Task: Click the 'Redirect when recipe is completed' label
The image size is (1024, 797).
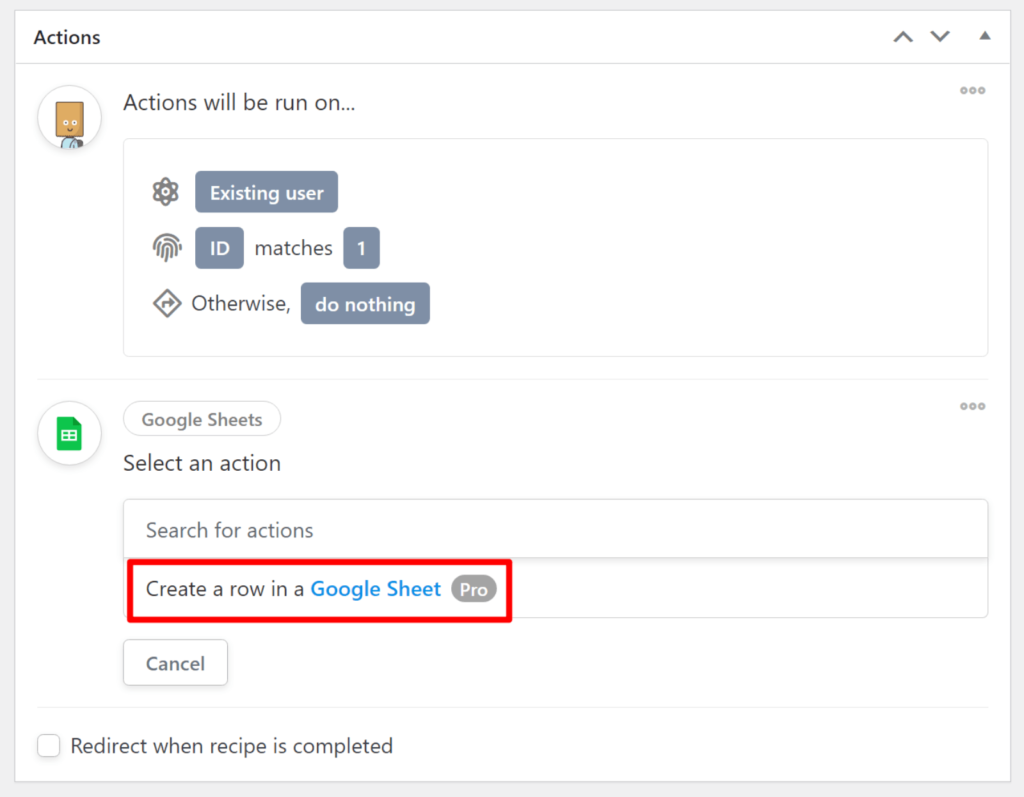Action: tap(232, 746)
